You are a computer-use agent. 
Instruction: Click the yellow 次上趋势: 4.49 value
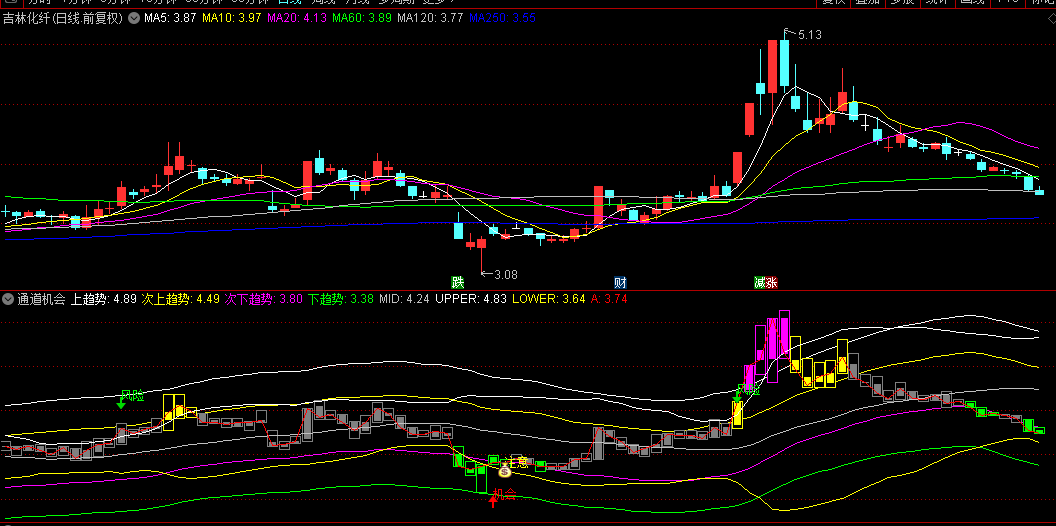pyautogui.click(x=181, y=299)
